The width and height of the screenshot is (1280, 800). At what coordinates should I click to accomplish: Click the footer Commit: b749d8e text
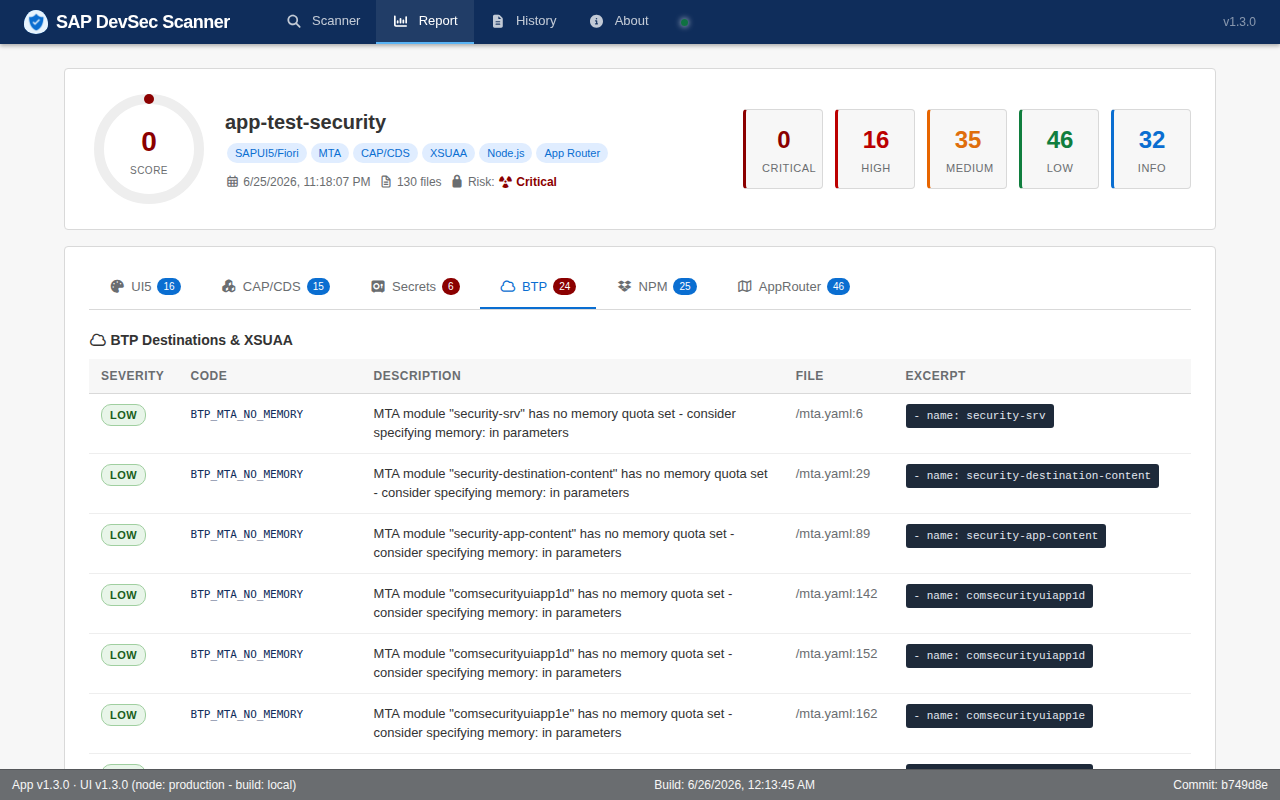1220,785
